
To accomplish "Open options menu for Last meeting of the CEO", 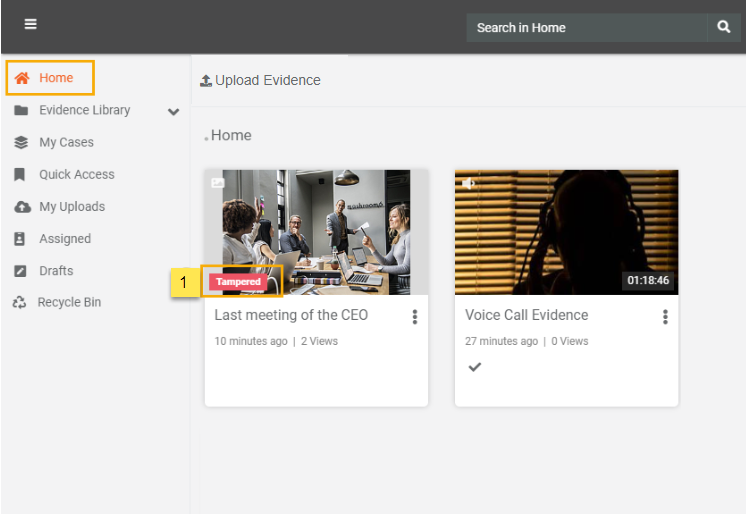I will 415,317.
